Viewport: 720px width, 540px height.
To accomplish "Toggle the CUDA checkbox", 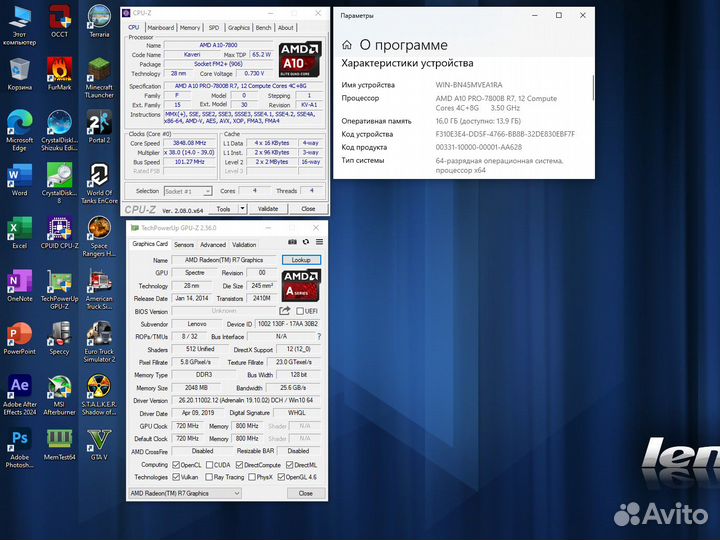I will click(x=209, y=465).
